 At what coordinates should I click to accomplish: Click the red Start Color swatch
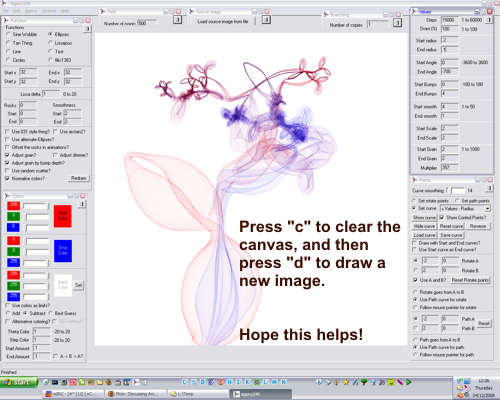pyautogui.click(x=63, y=216)
